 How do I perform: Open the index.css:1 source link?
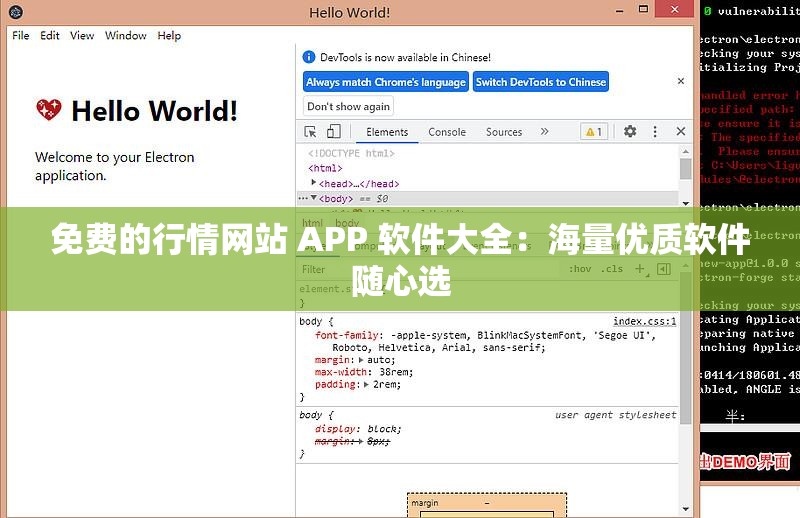pos(644,321)
